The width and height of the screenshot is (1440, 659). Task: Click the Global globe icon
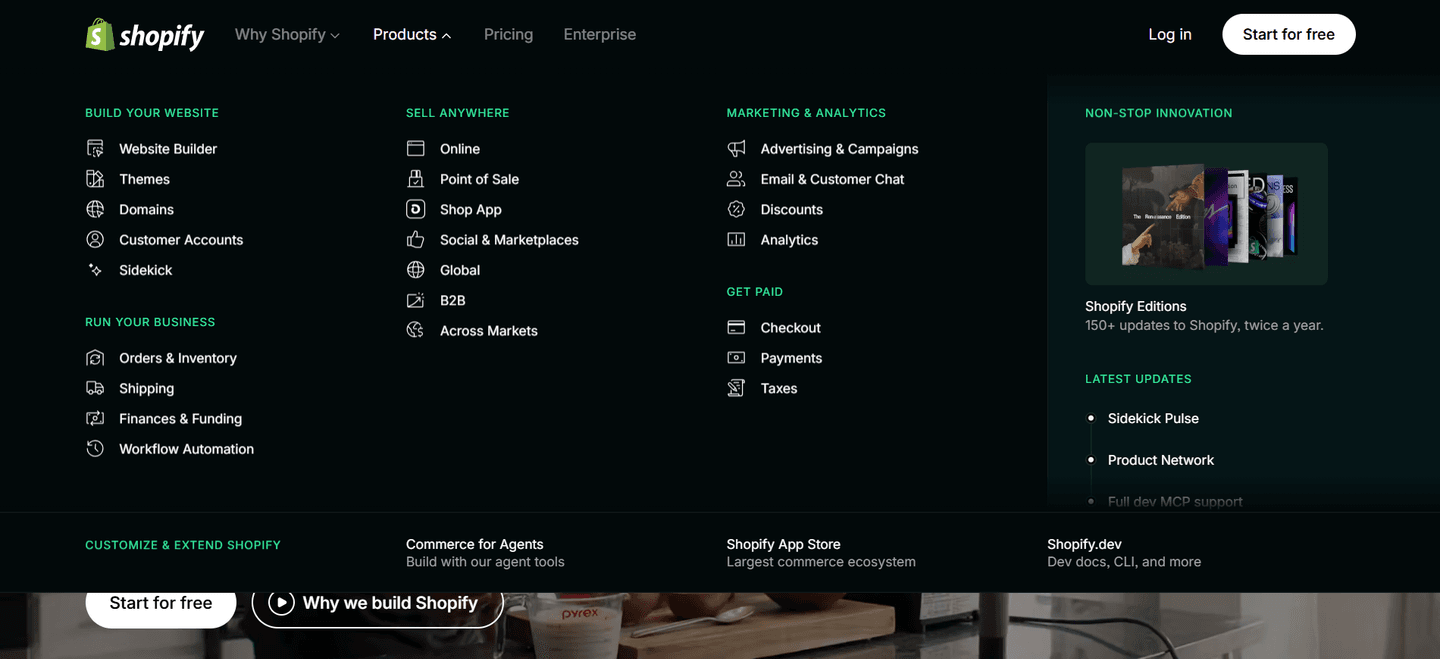416,270
